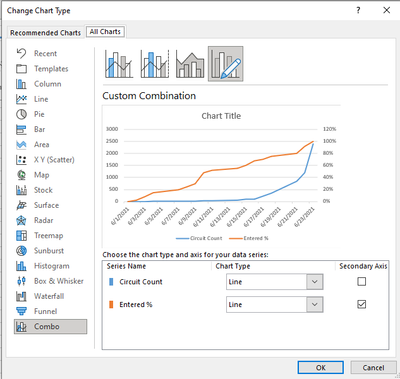Select Clustered Column - Line on Secondary Axis subtype

(x=155, y=64)
